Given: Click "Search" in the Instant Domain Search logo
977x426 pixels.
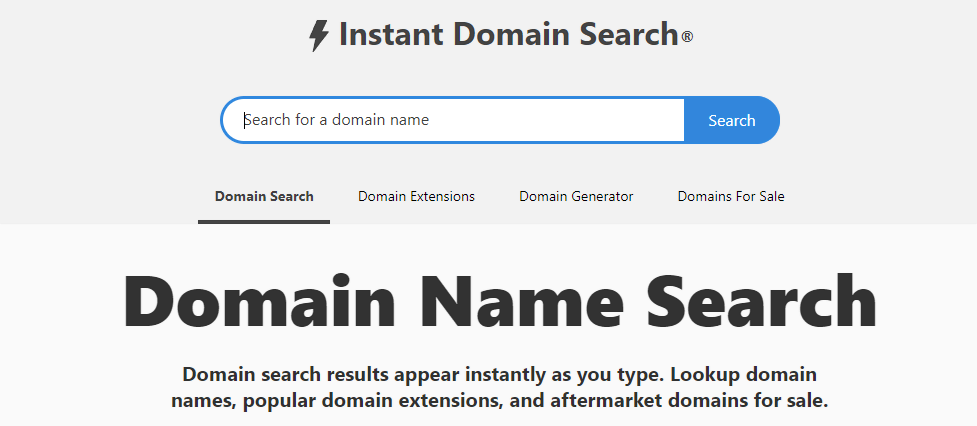Looking at the screenshot, I should (x=627, y=35).
